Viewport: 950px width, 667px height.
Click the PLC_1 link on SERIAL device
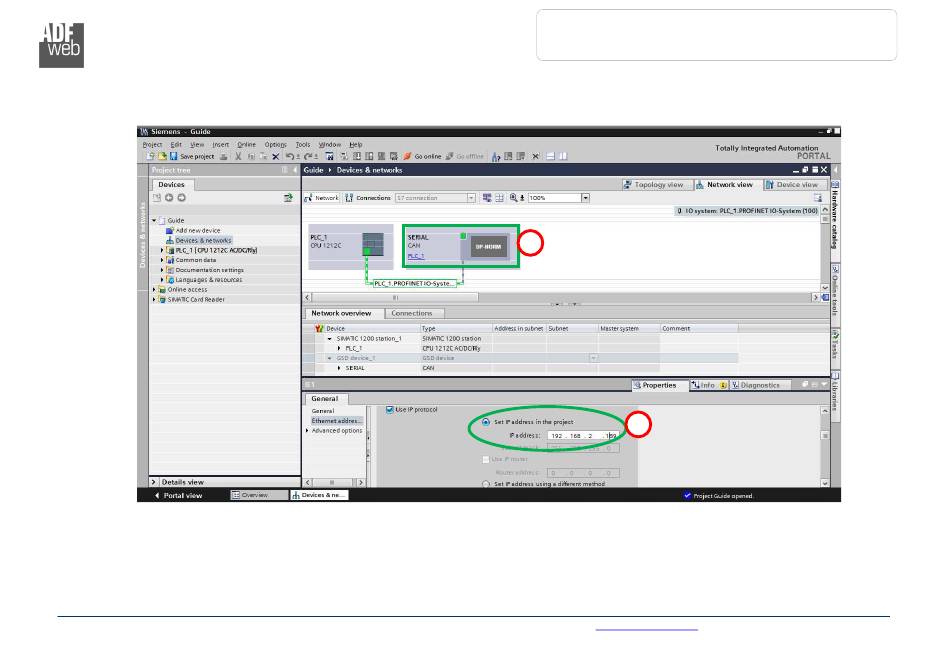tap(416, 256)
